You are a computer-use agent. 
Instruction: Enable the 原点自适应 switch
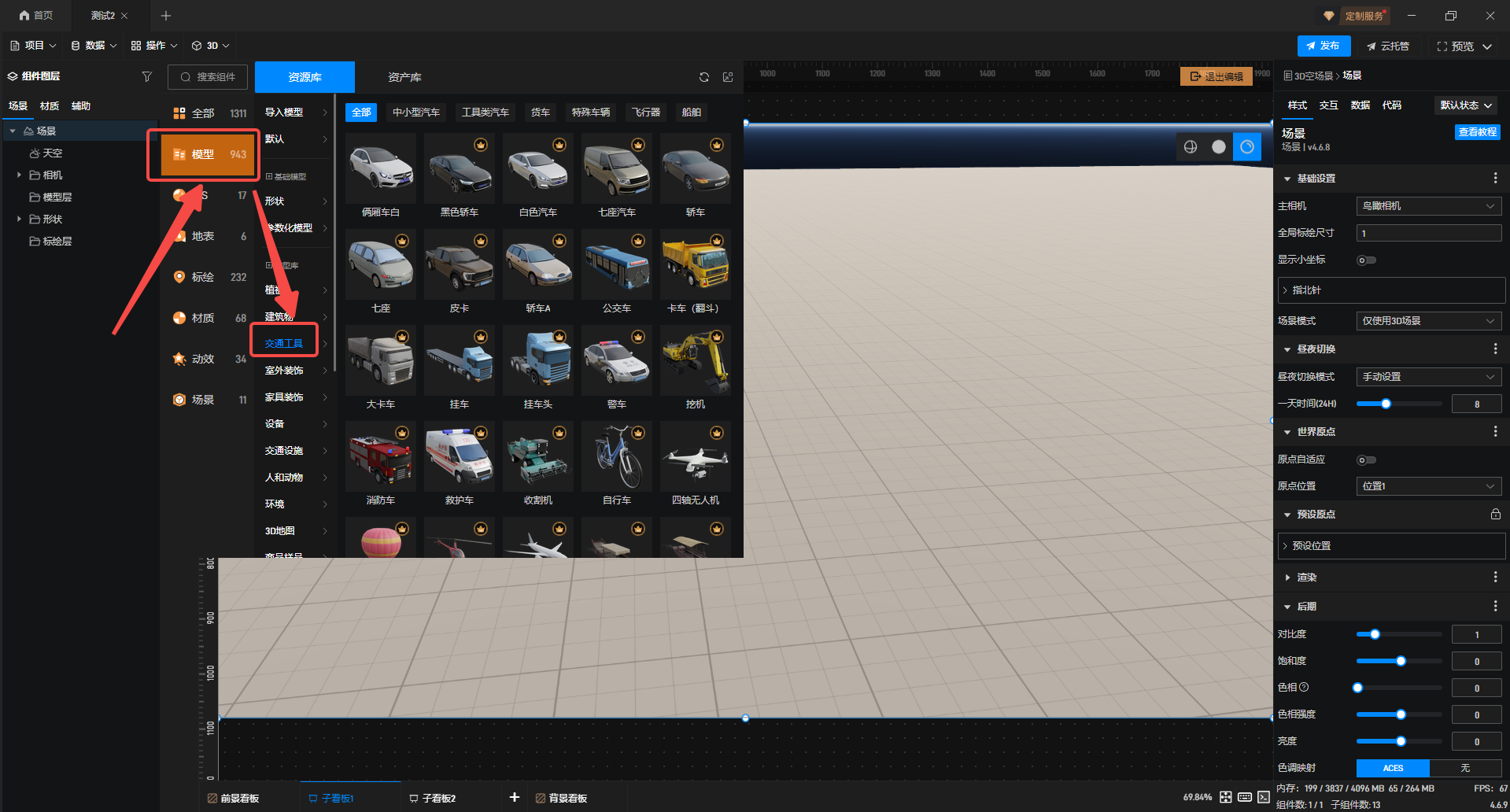[x=1366, y=460]
